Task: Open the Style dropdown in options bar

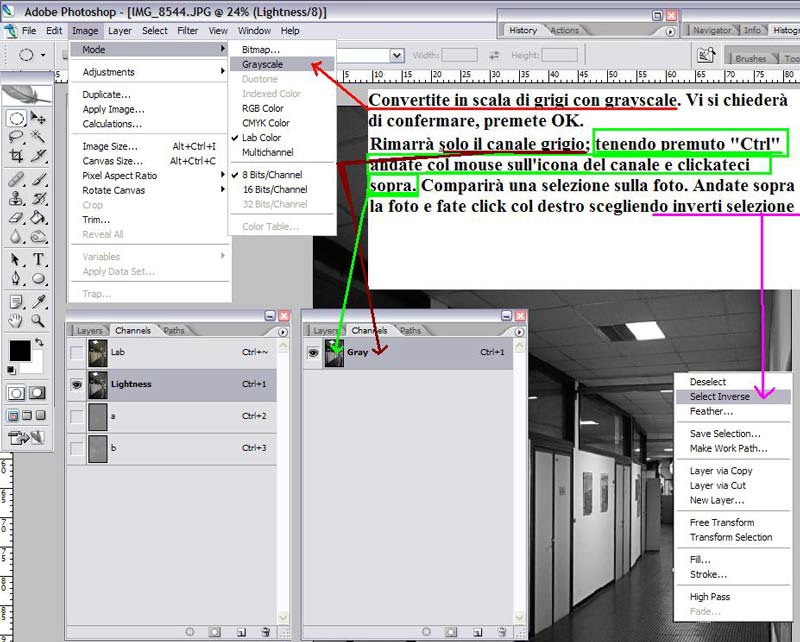Action: point(397,55)
